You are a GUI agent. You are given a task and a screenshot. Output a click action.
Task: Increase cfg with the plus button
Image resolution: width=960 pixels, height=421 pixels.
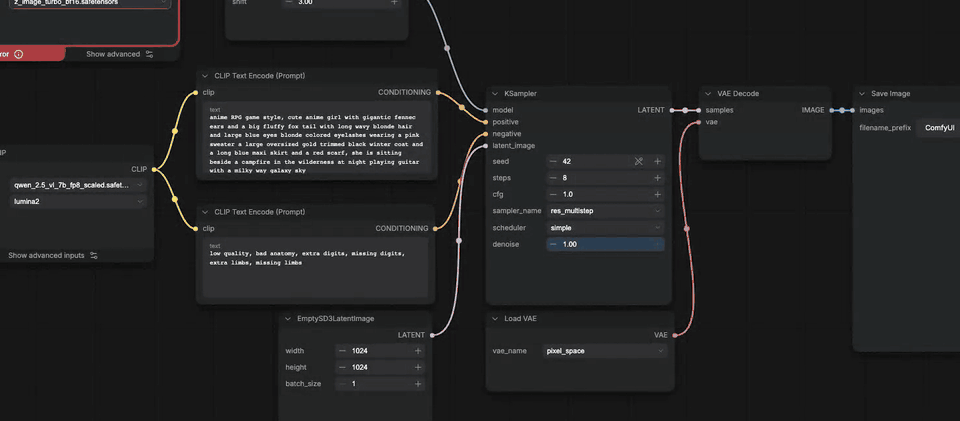coord(658,195)
